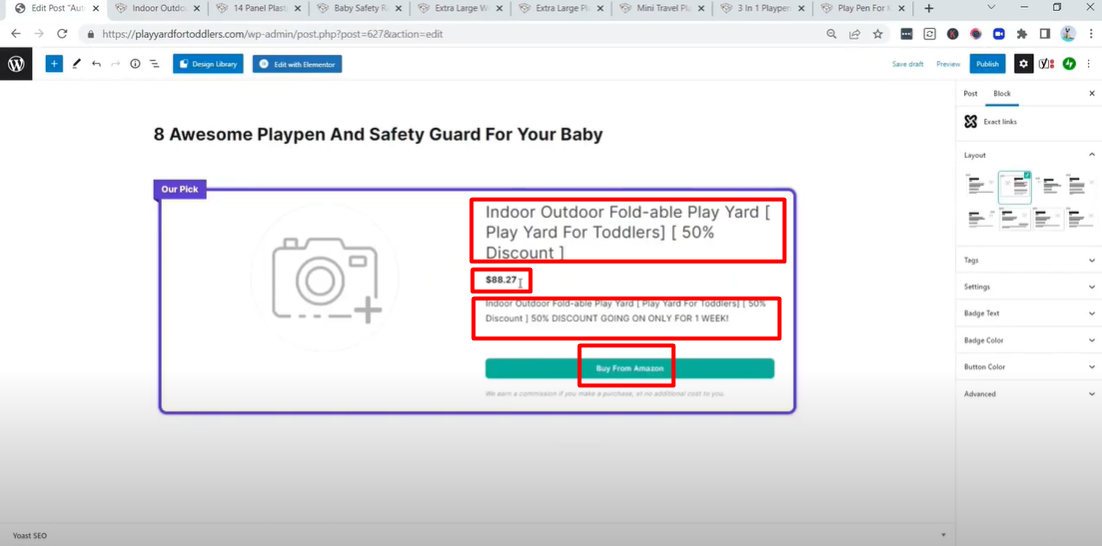Click the zoom magnifier in address bar

(831, 34)
